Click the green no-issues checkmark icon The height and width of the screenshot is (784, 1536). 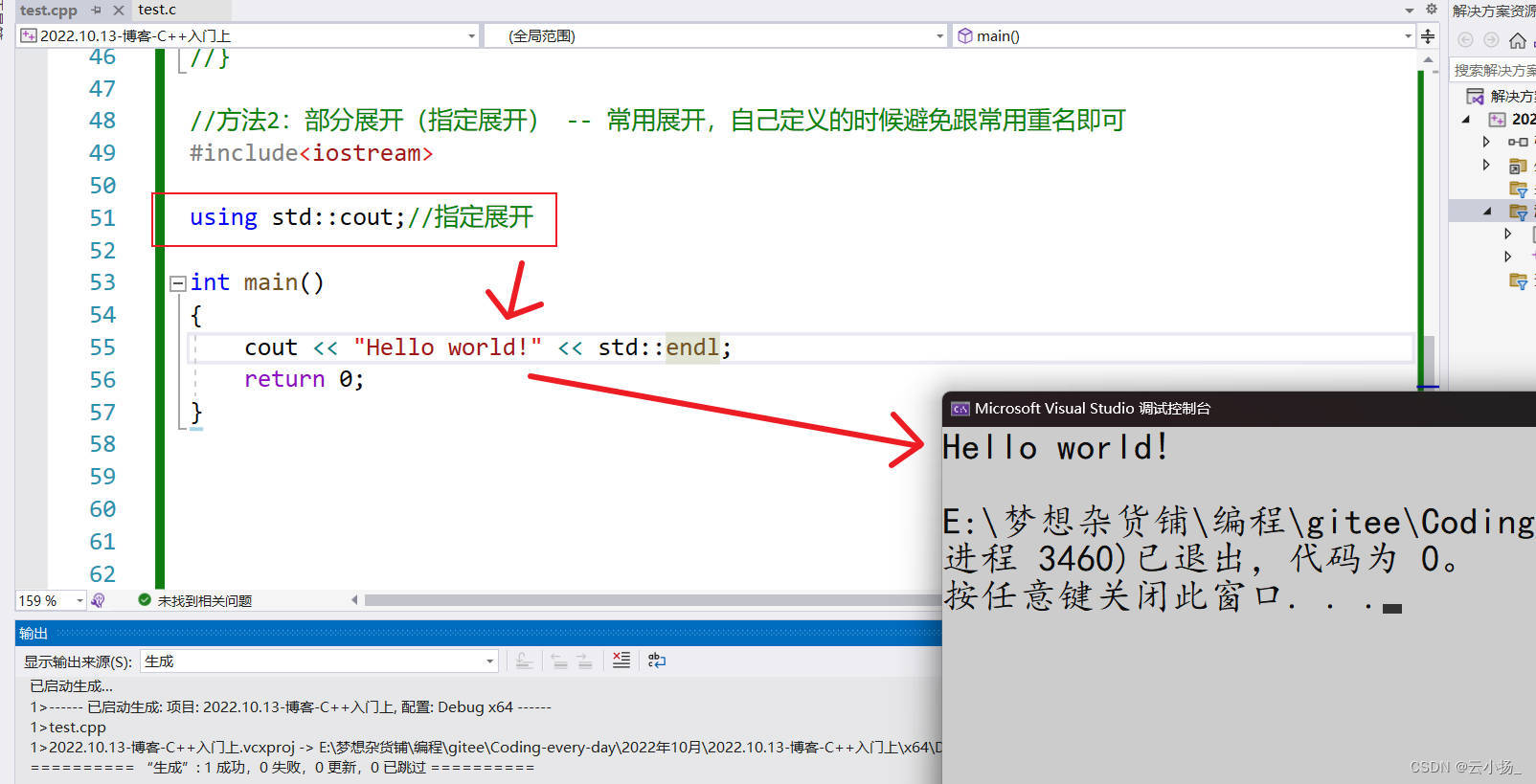145,600
